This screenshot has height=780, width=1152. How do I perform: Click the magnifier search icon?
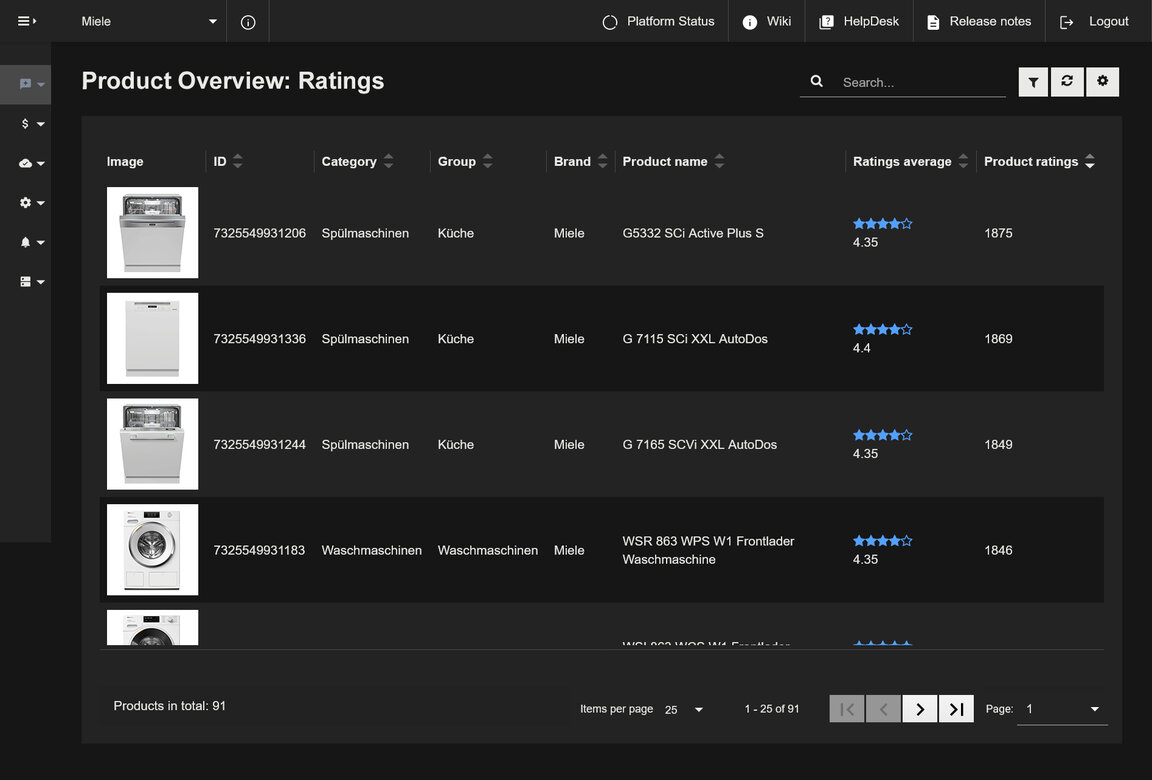pos(816,81)
